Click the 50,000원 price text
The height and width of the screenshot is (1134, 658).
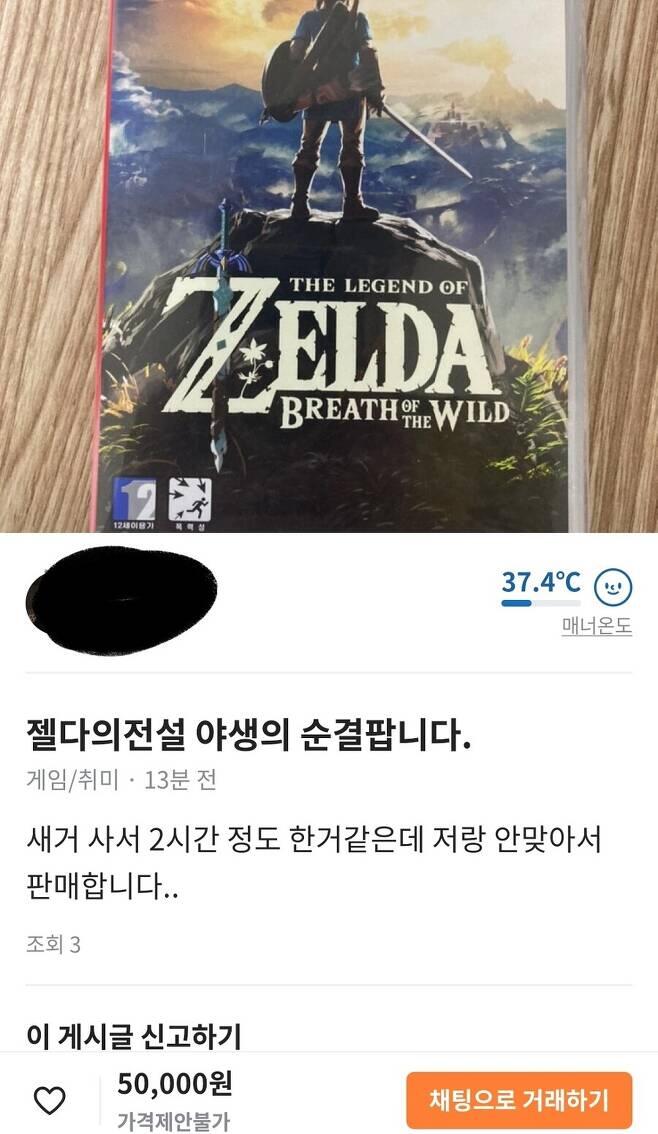point(174,1084)
